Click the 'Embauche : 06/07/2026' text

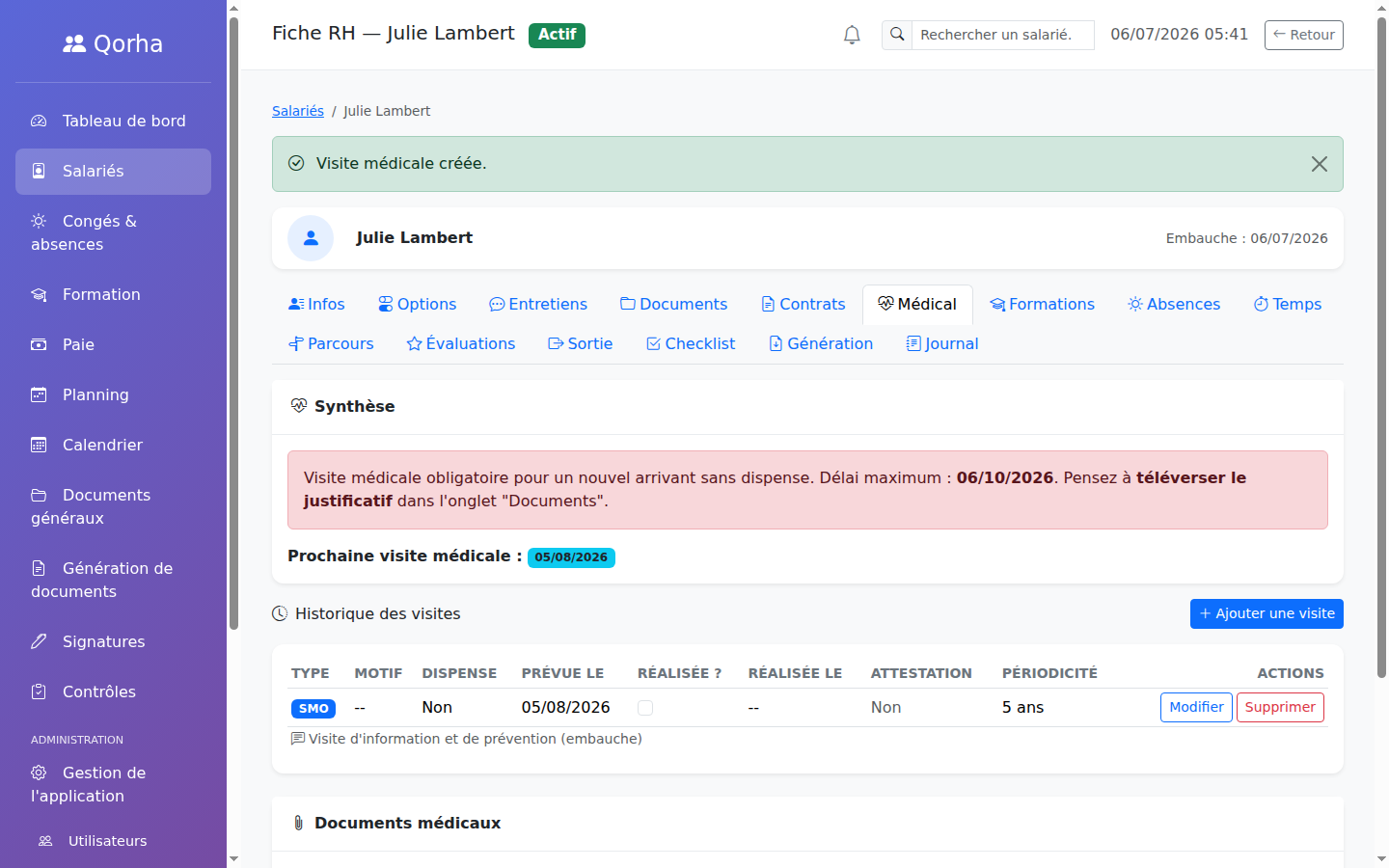1246,238
